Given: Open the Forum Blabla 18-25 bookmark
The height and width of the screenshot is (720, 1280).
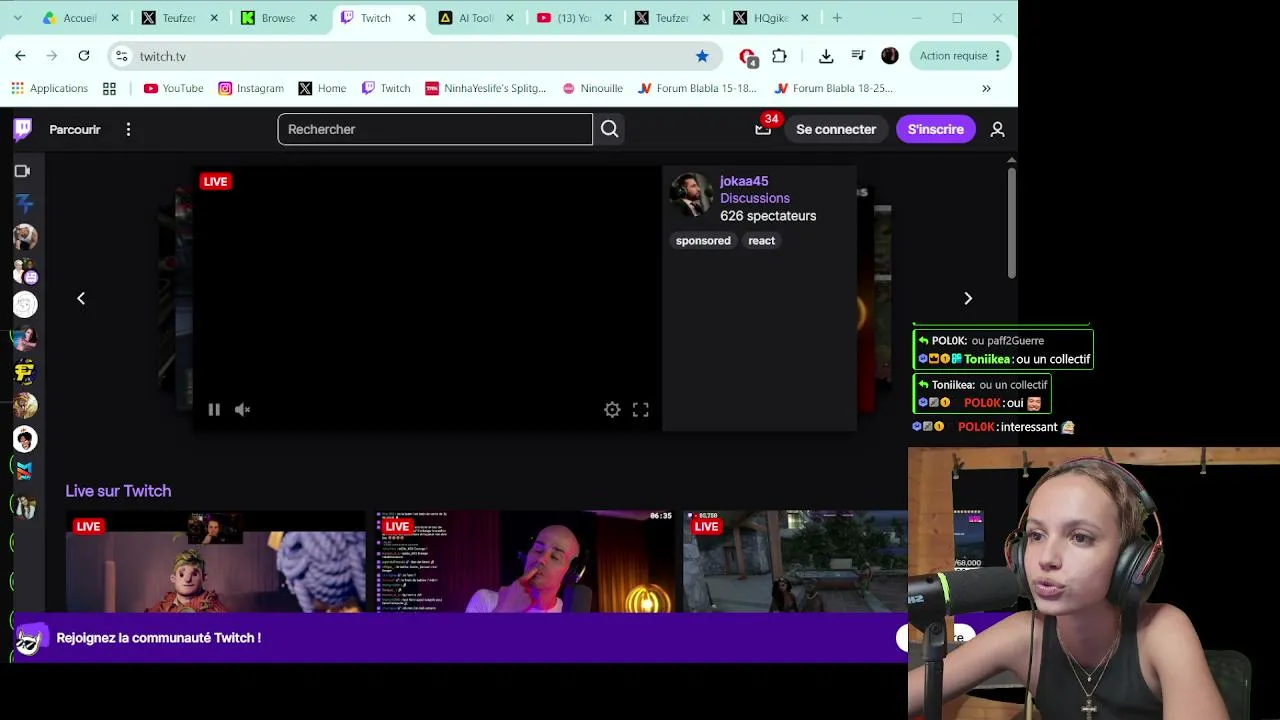Looking at the screenshot, I should point(833,88).
